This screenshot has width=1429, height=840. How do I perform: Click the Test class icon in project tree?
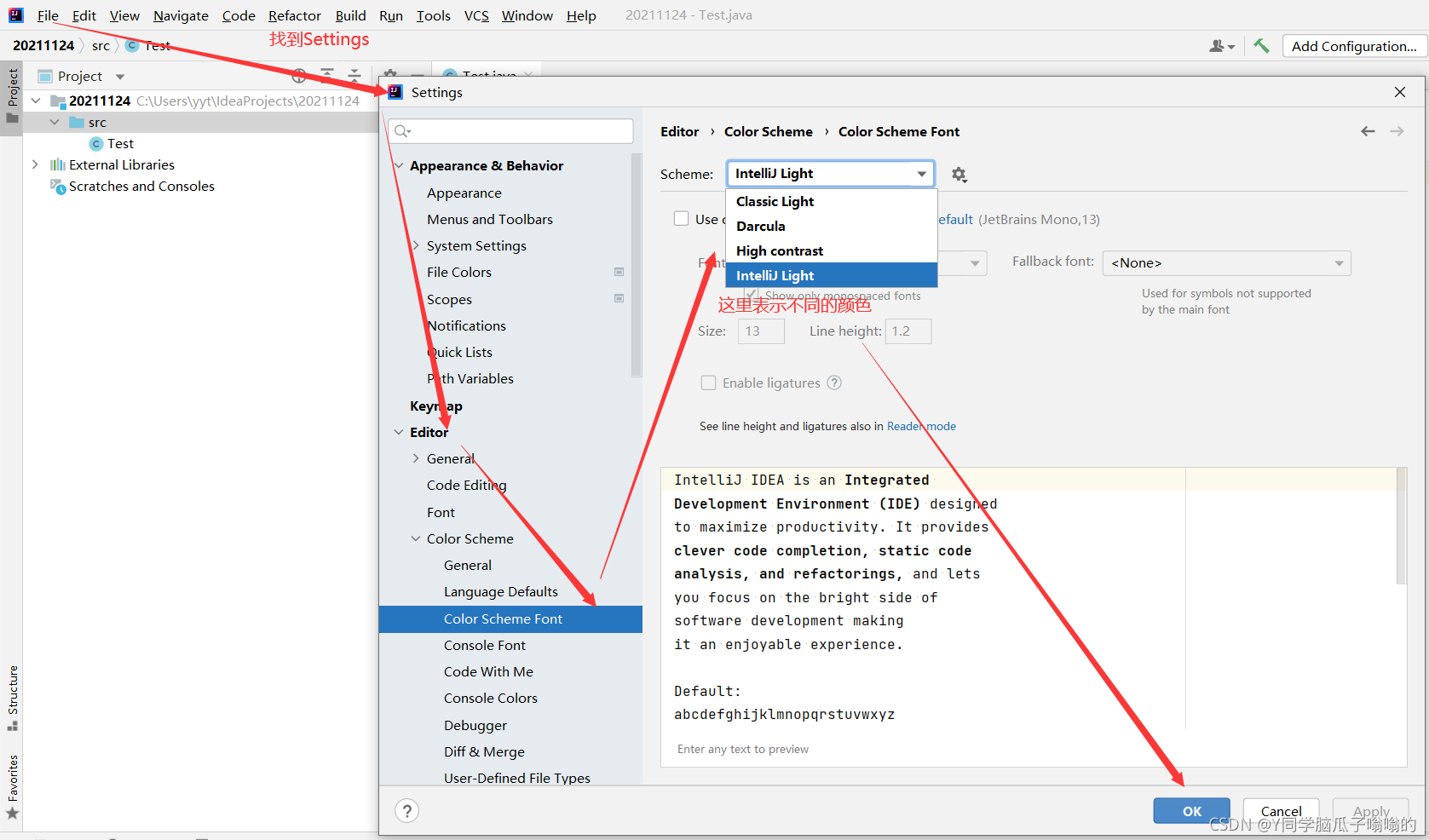coord(96,144)
